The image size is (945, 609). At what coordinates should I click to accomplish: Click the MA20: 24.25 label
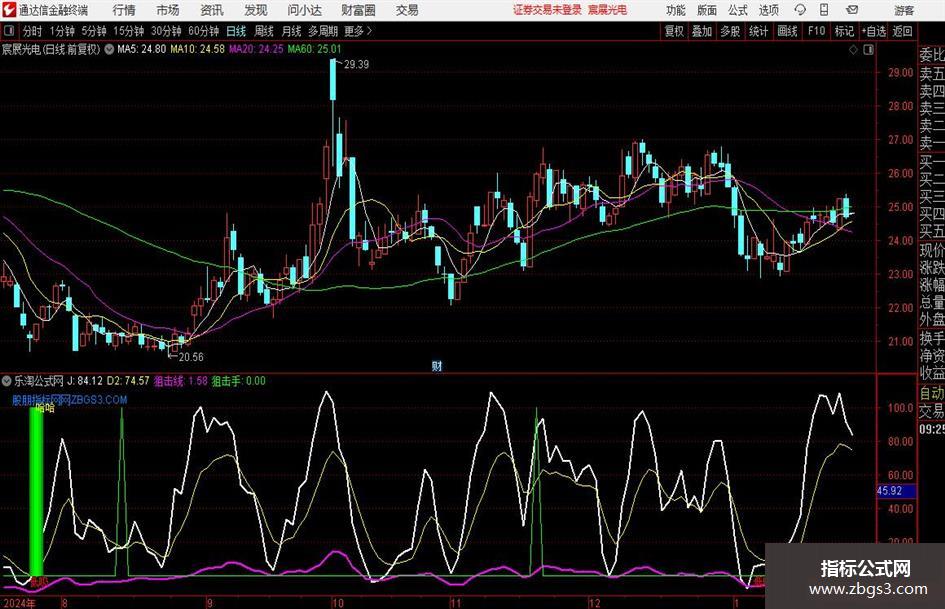coord(256,49)
